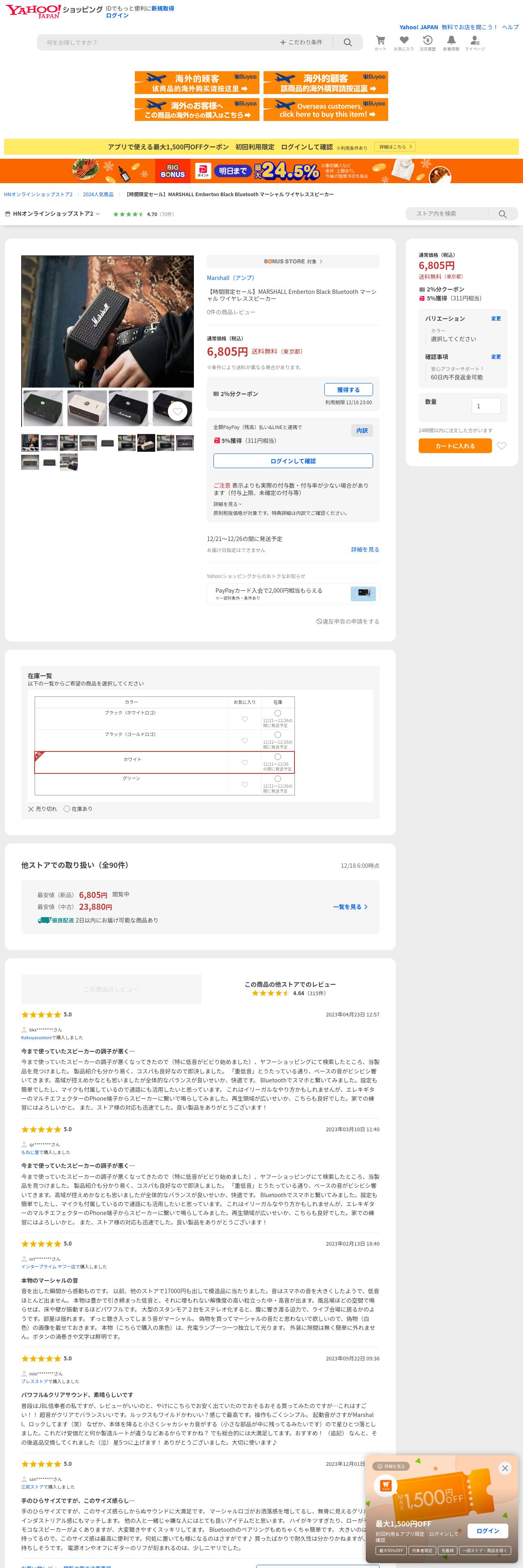The width and height of the screenshot is (523, 1568).
Task: Select the first small product thumbnail
Action: point(30,442)
